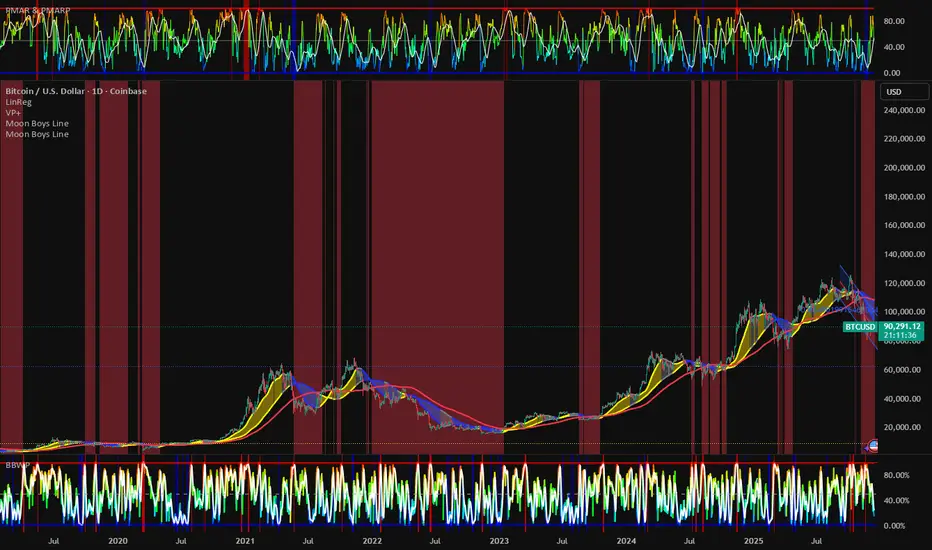Click the current price label 90,291.12

[902, 326]
